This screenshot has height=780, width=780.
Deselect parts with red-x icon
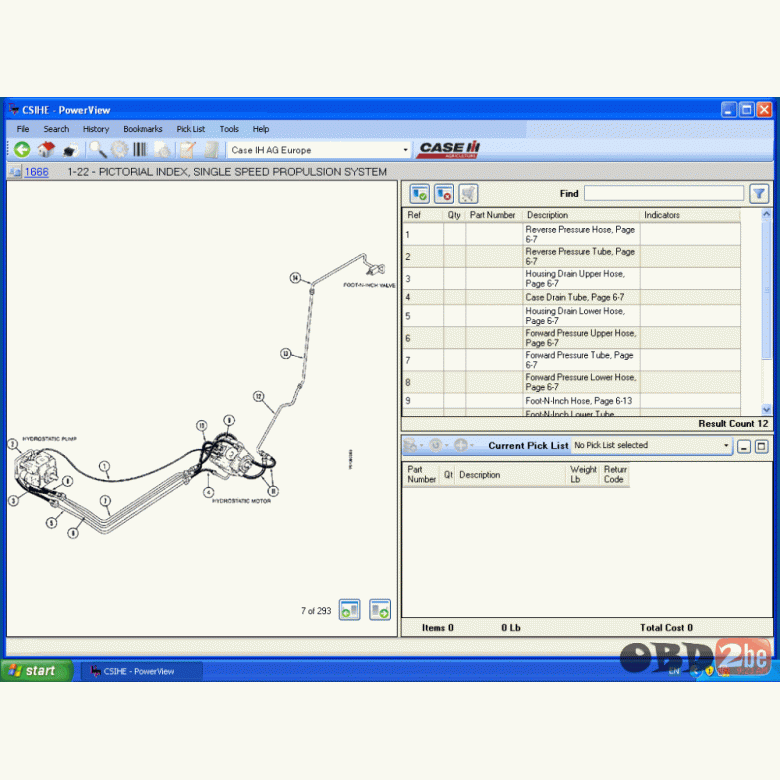444,194
